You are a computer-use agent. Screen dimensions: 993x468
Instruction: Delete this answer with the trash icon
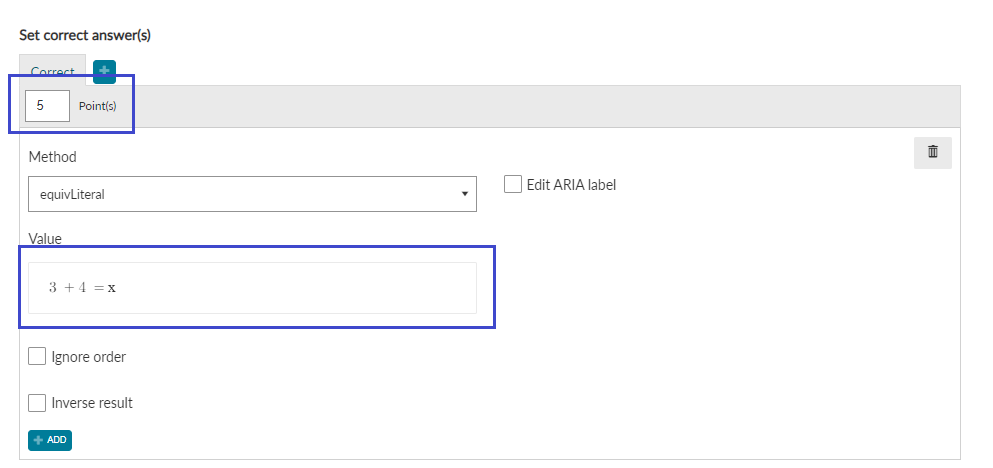[x=932, y=152]
